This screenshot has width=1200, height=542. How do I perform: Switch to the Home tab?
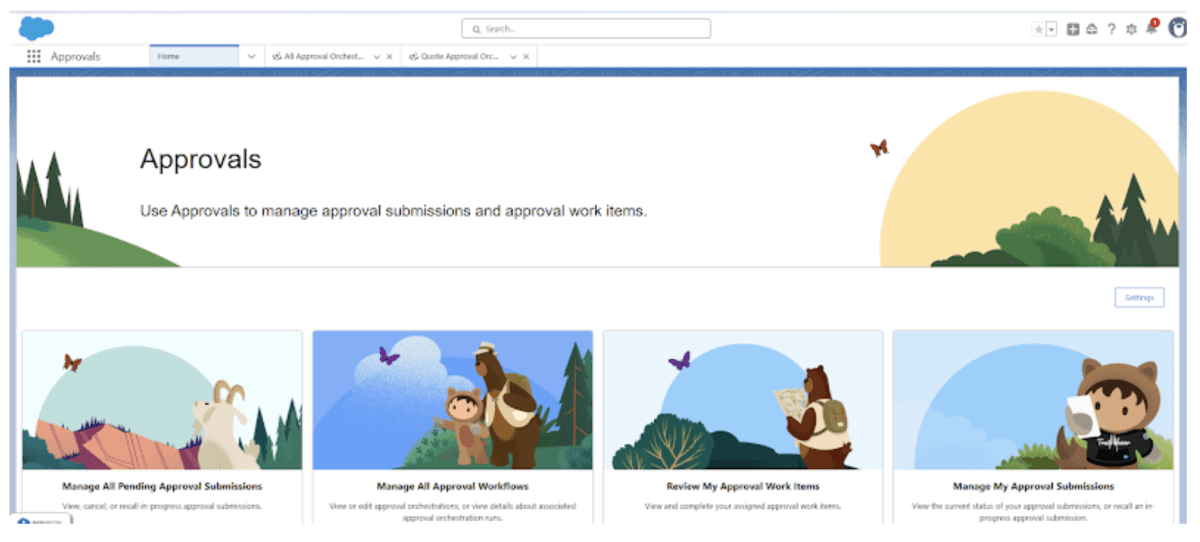point(195,57)
